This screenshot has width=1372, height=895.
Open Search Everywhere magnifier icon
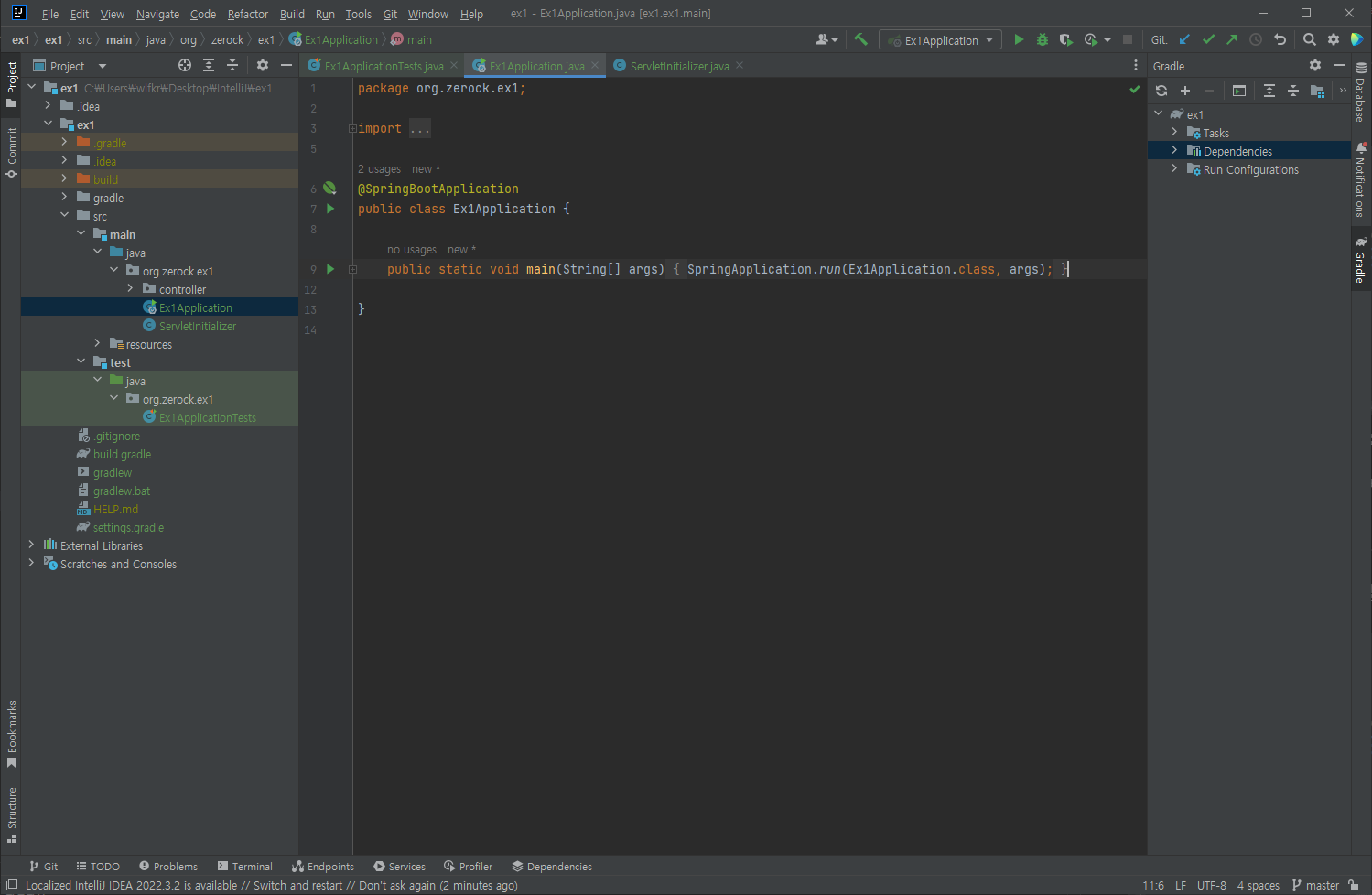[1310, 39]
